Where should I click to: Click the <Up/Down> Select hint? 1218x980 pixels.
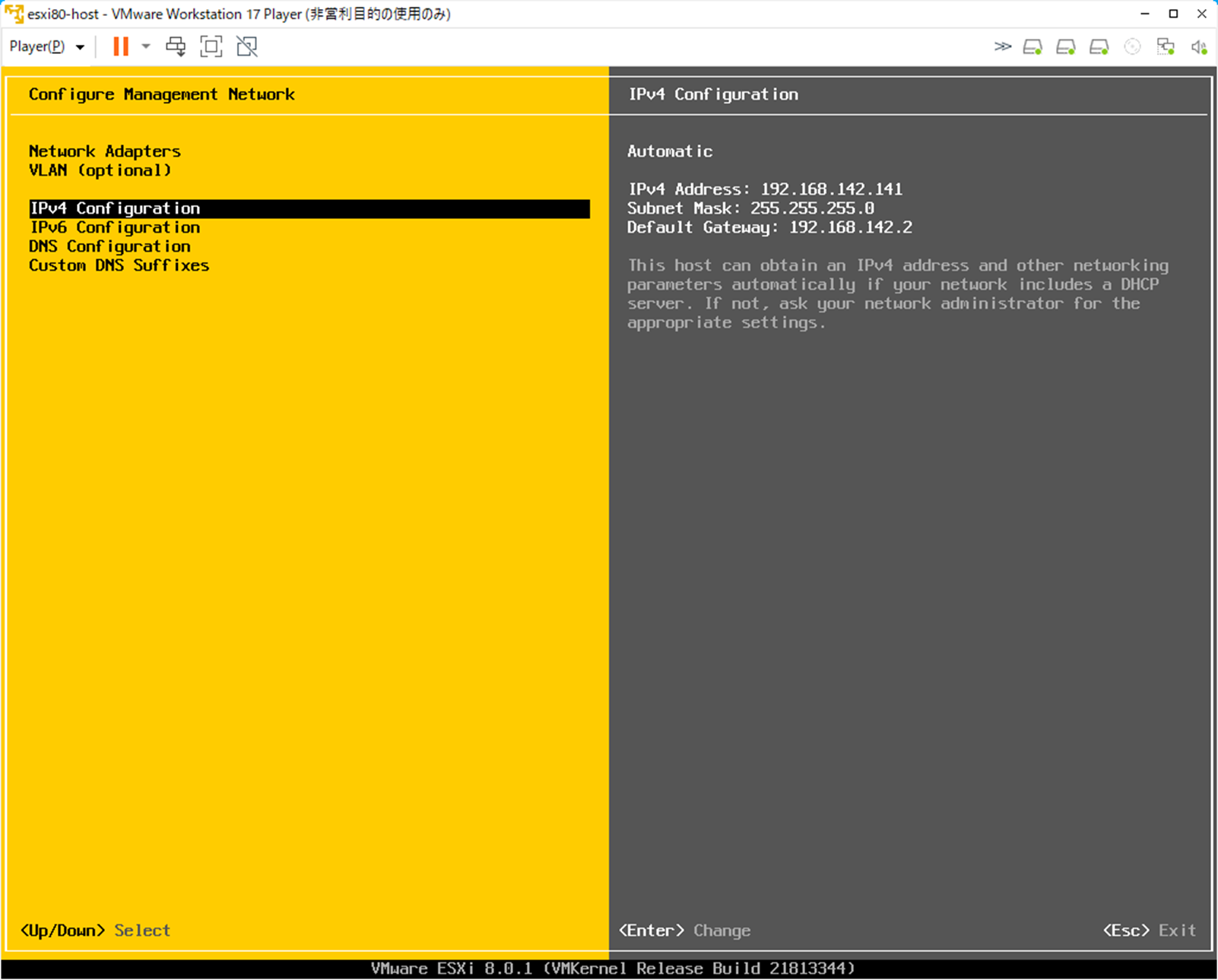click(x=96, y=931)
